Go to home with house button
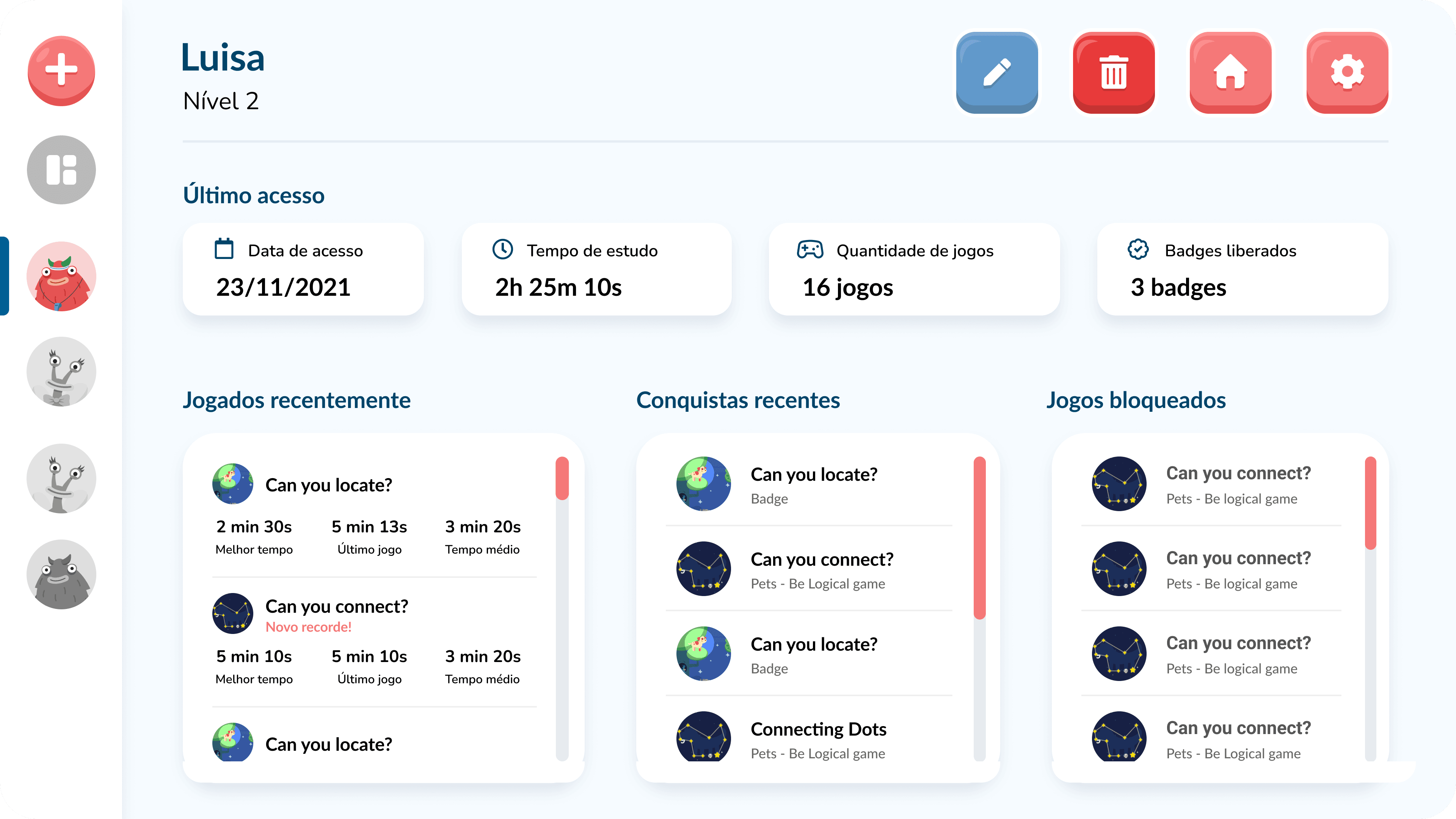1456x819 pixels. coord(1230,72)
